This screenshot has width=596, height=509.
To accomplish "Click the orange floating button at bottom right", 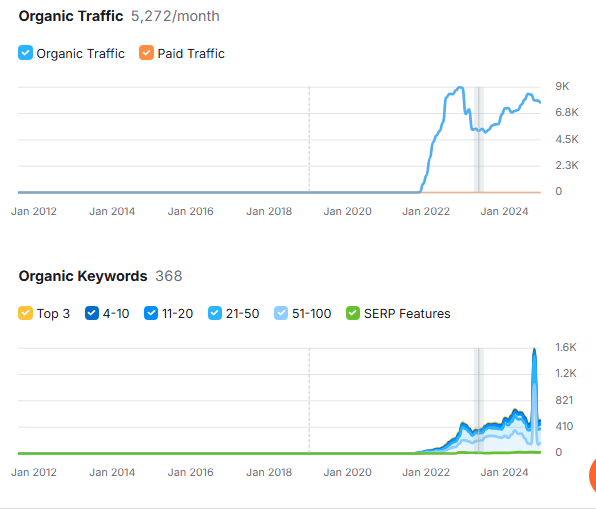I will tap(593, 475).
